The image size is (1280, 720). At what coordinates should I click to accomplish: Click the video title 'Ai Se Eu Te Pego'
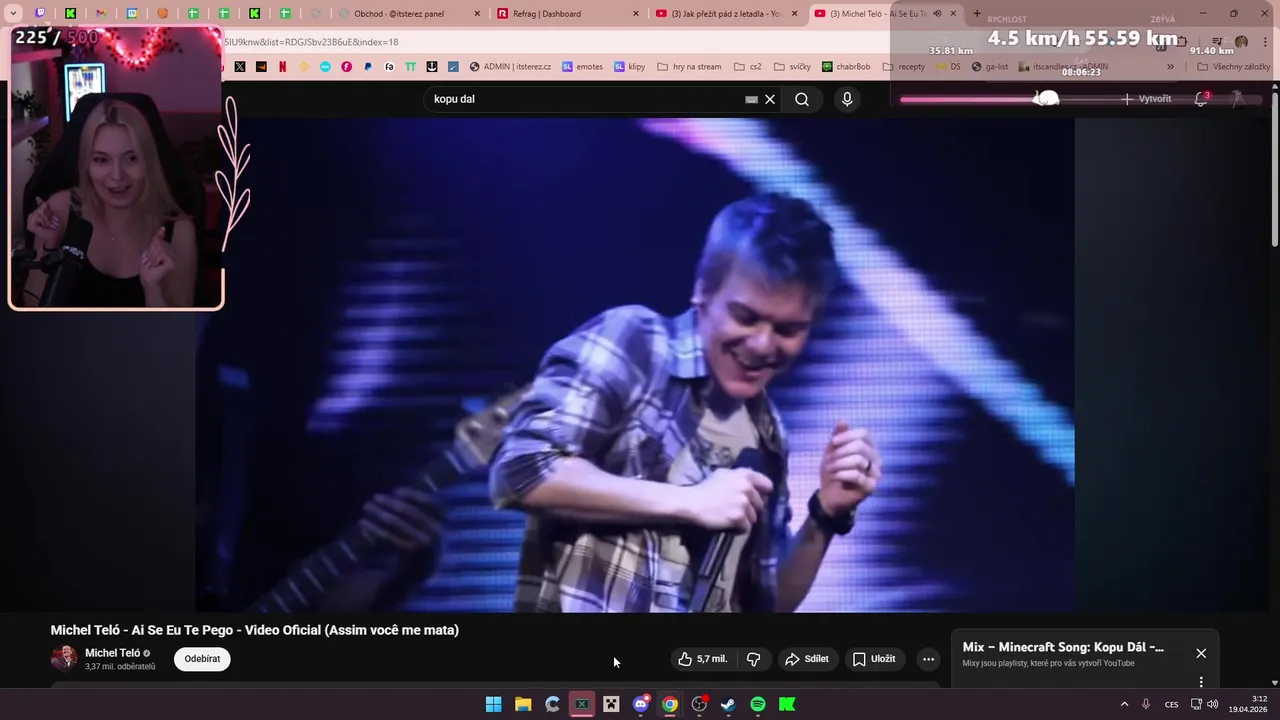coord(255,630)
